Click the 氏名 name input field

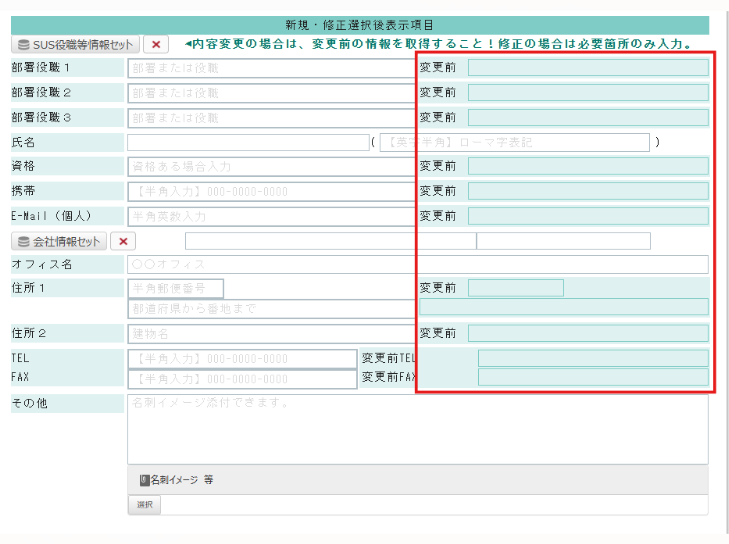(248, 142)
